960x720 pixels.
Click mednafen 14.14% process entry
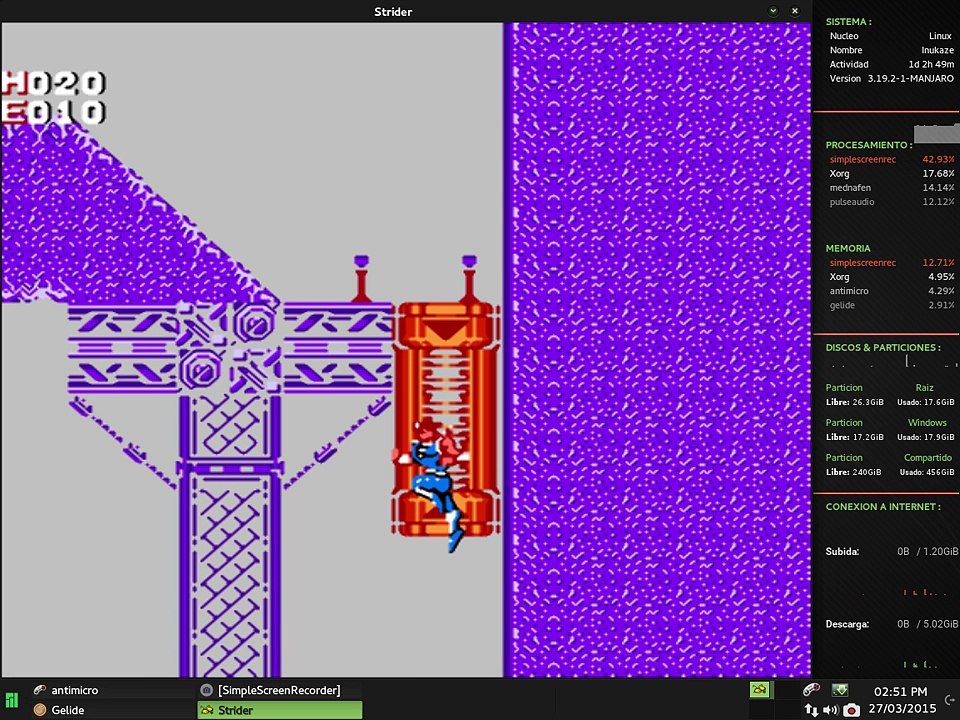coord(891,187)
